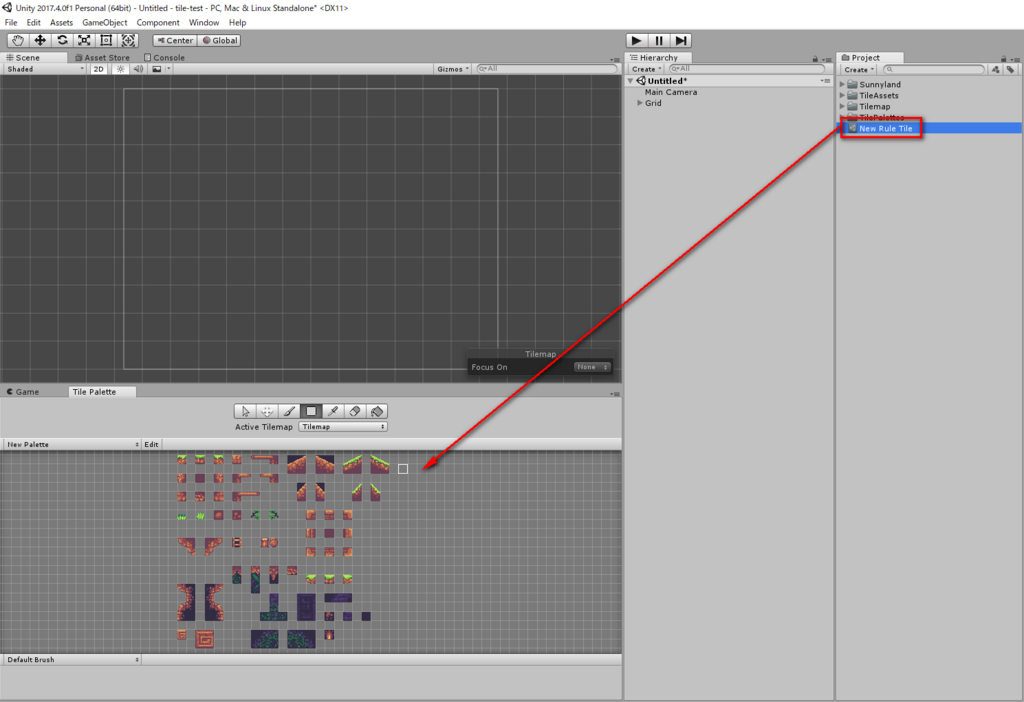Click the palette Edit button
The height and width of the screenshot is (702, 1024).
coord(152,444)
